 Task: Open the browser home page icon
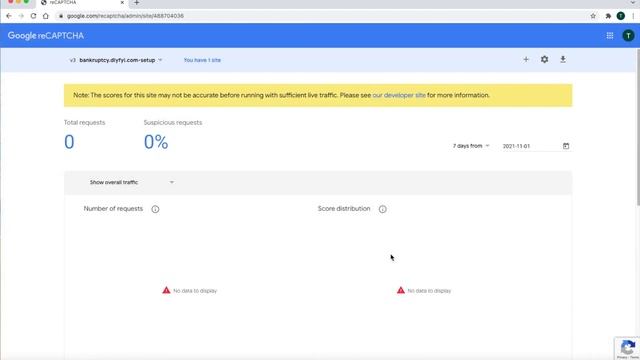coord(46,16)
